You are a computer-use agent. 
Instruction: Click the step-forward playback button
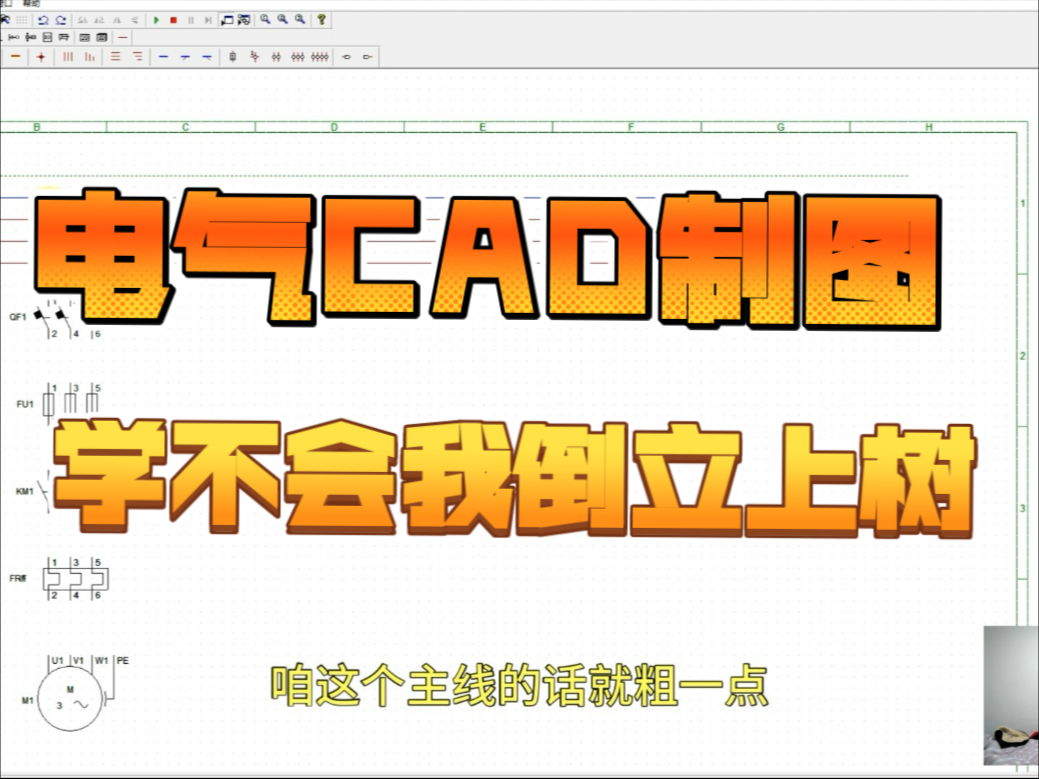[x=208, y=19]
